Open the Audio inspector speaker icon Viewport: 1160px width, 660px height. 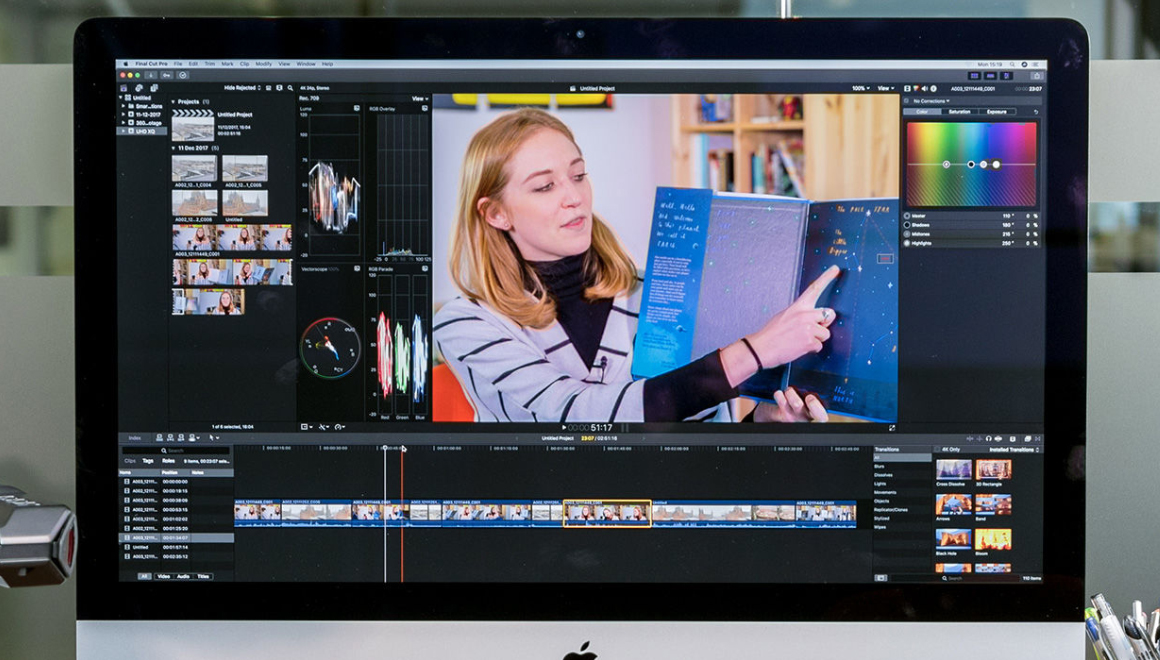pyautogui.click(x=924, y=89)
